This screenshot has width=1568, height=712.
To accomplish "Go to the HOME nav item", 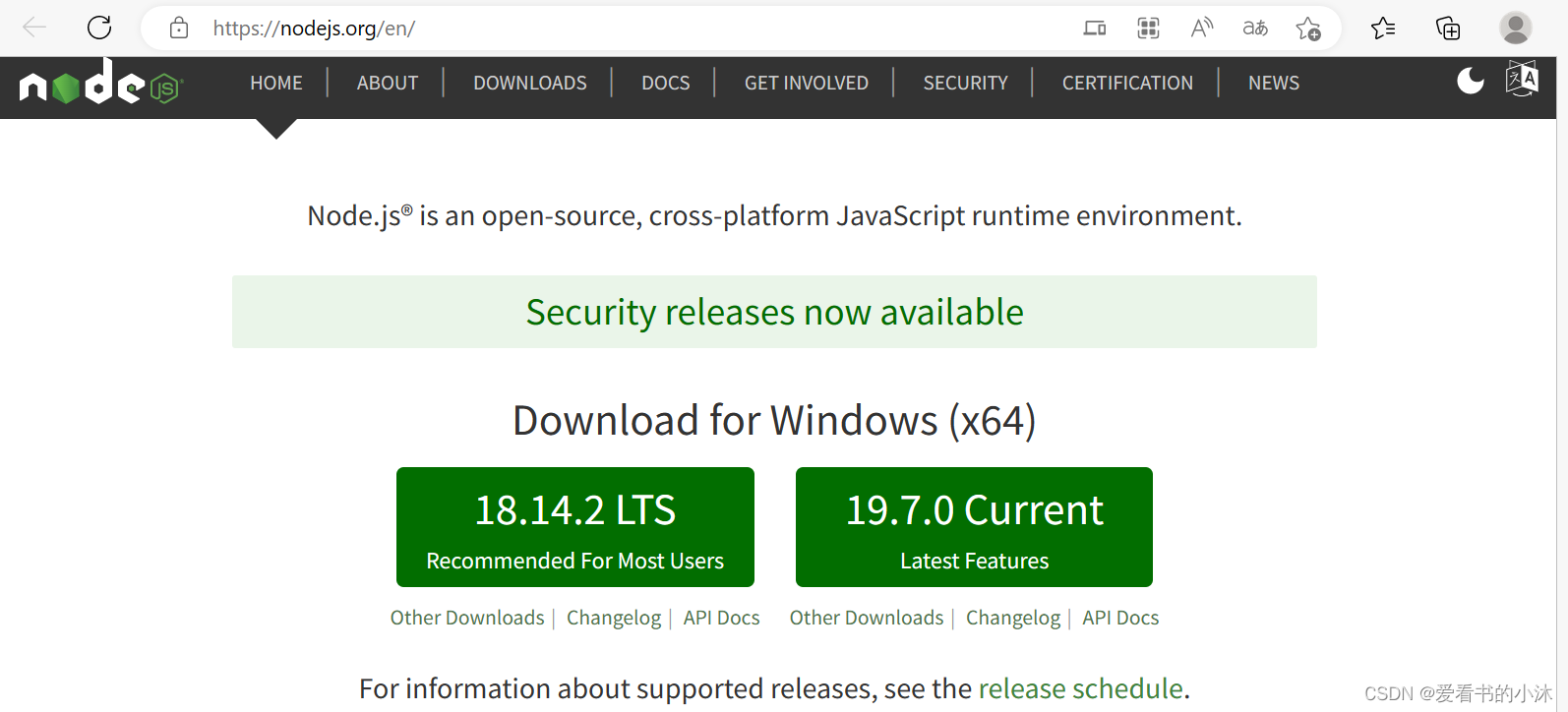I will click(x=276, y=84).
